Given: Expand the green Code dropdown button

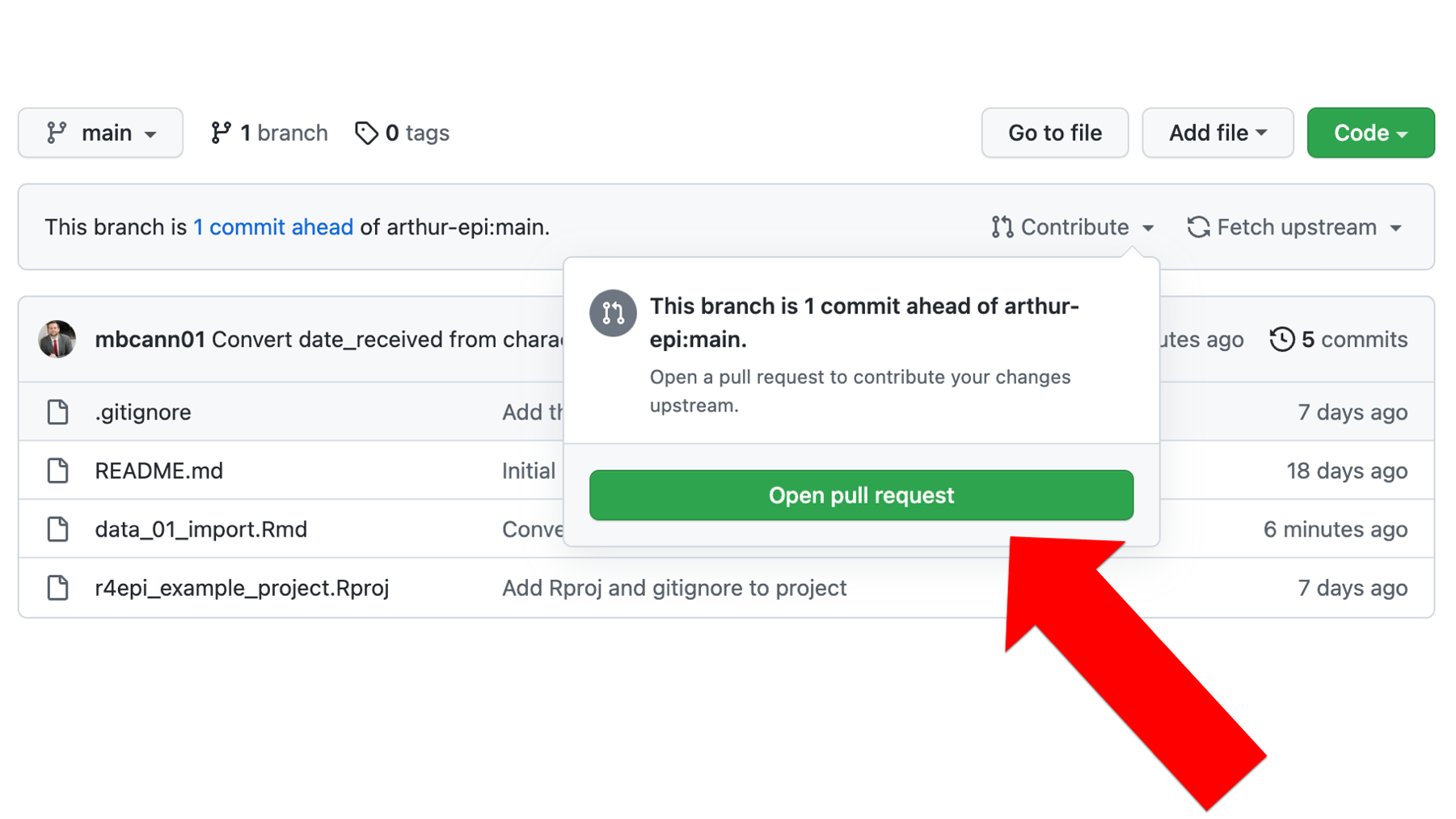Looking at the screenshot, I should [x=1370, y=133].
